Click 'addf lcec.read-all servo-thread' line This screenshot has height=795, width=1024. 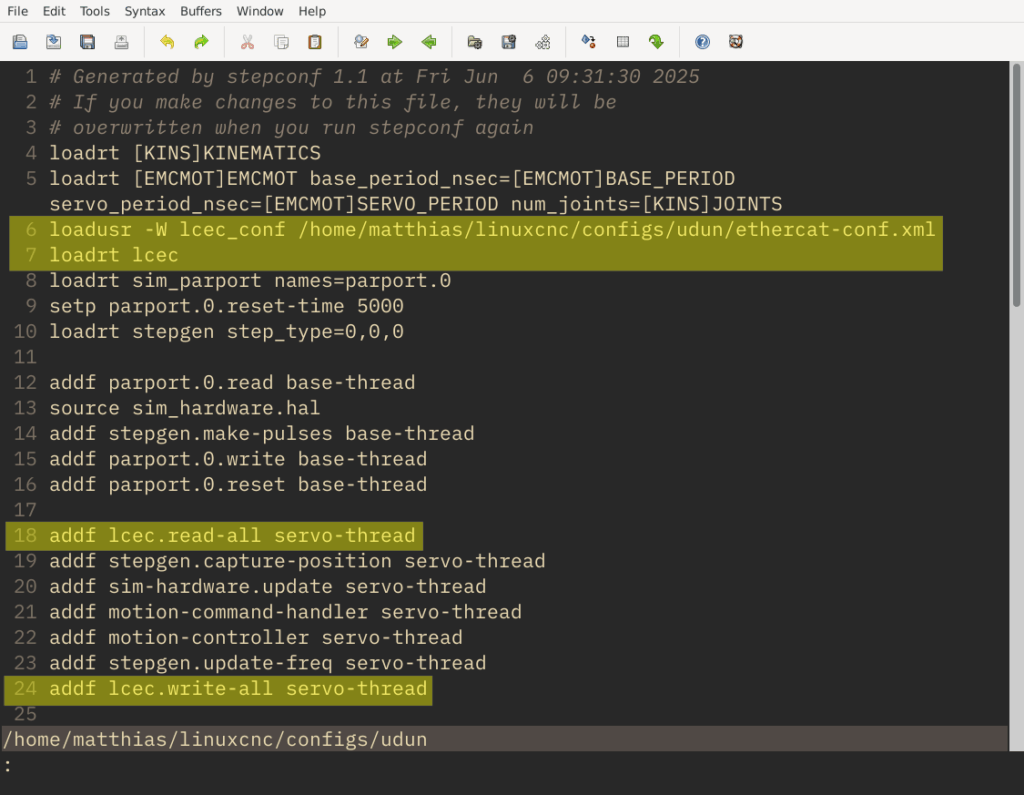point(232,536)
